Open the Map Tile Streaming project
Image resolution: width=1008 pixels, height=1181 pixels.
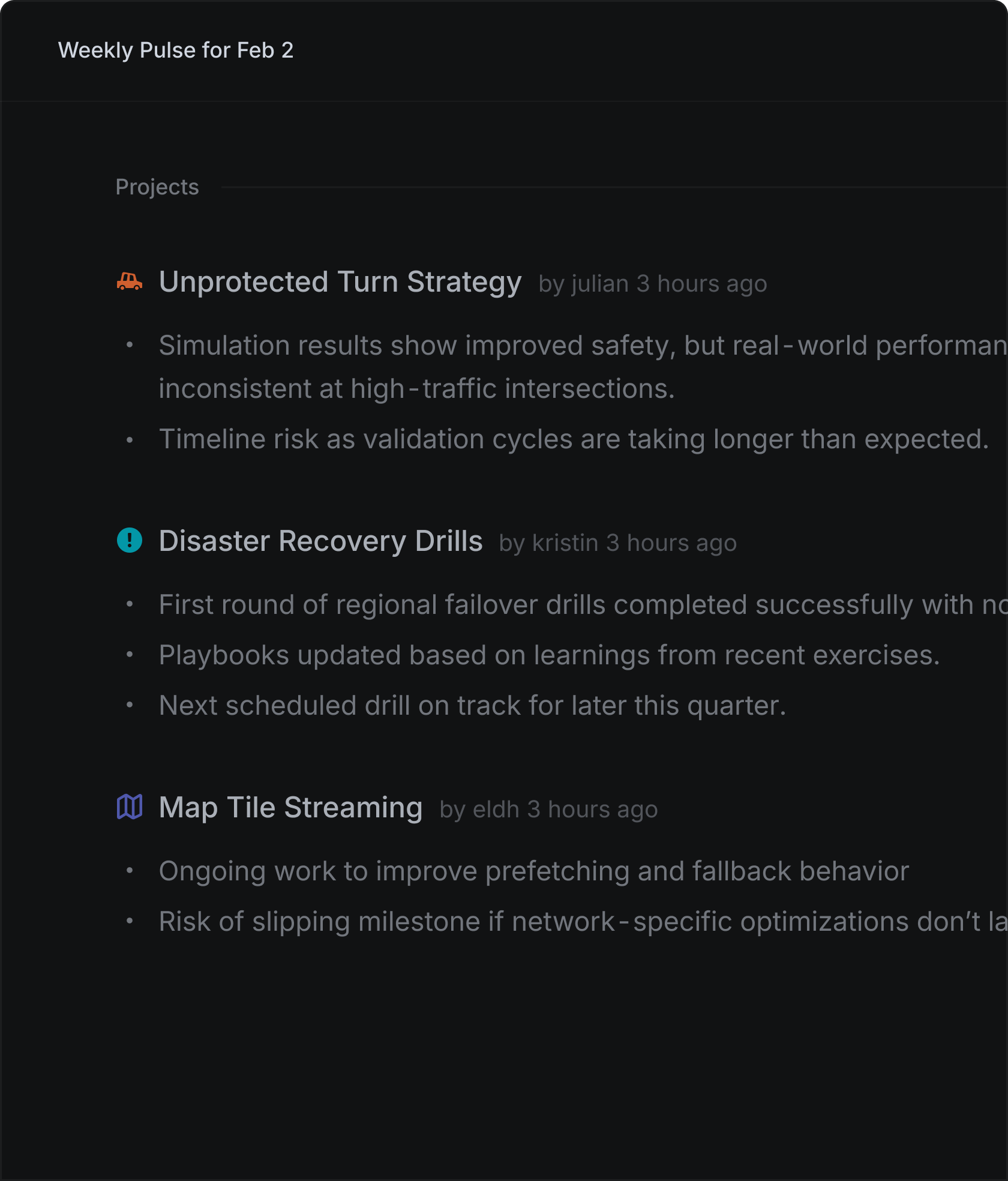coord(290,808)
